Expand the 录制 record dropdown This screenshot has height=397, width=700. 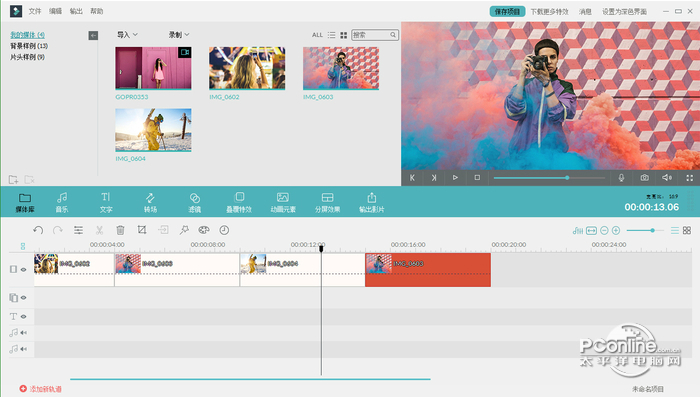coord(179,35)
